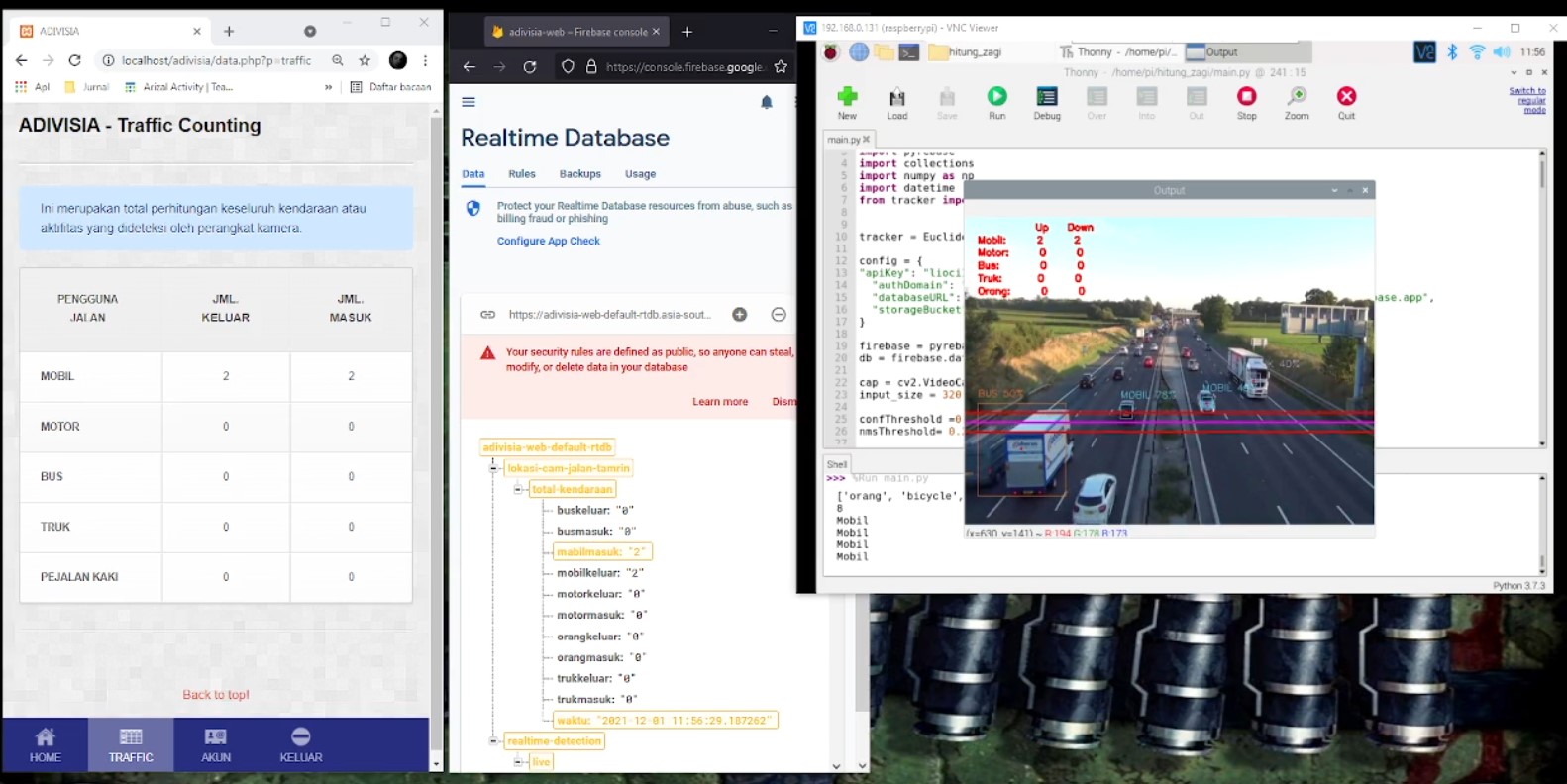
Task: Click the Load file icon in Thonny
Action: point(896,97)
